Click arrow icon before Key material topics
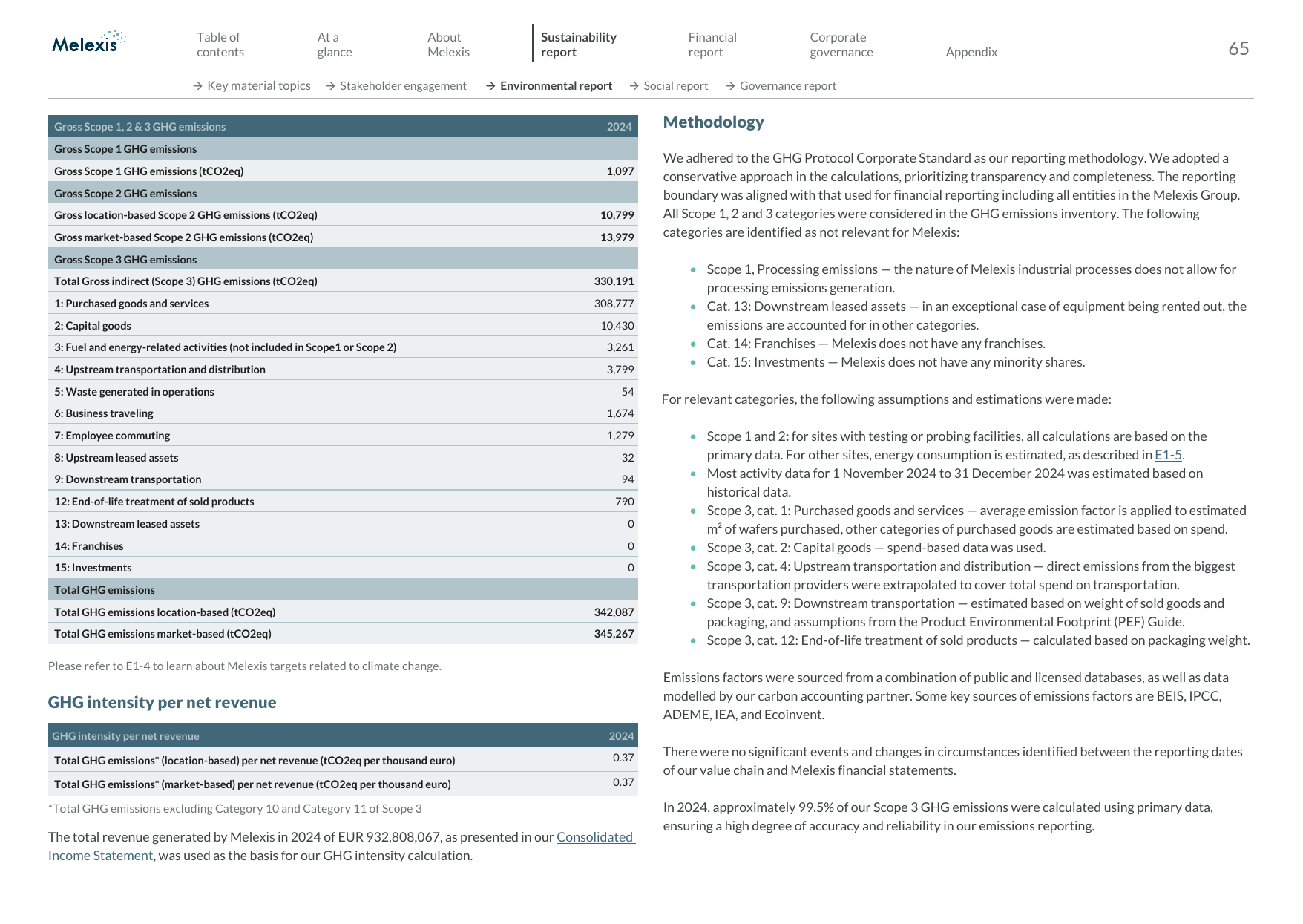The width and height of the screenshot is (1303, 924). pyautogui.click(x=198, y=86)
